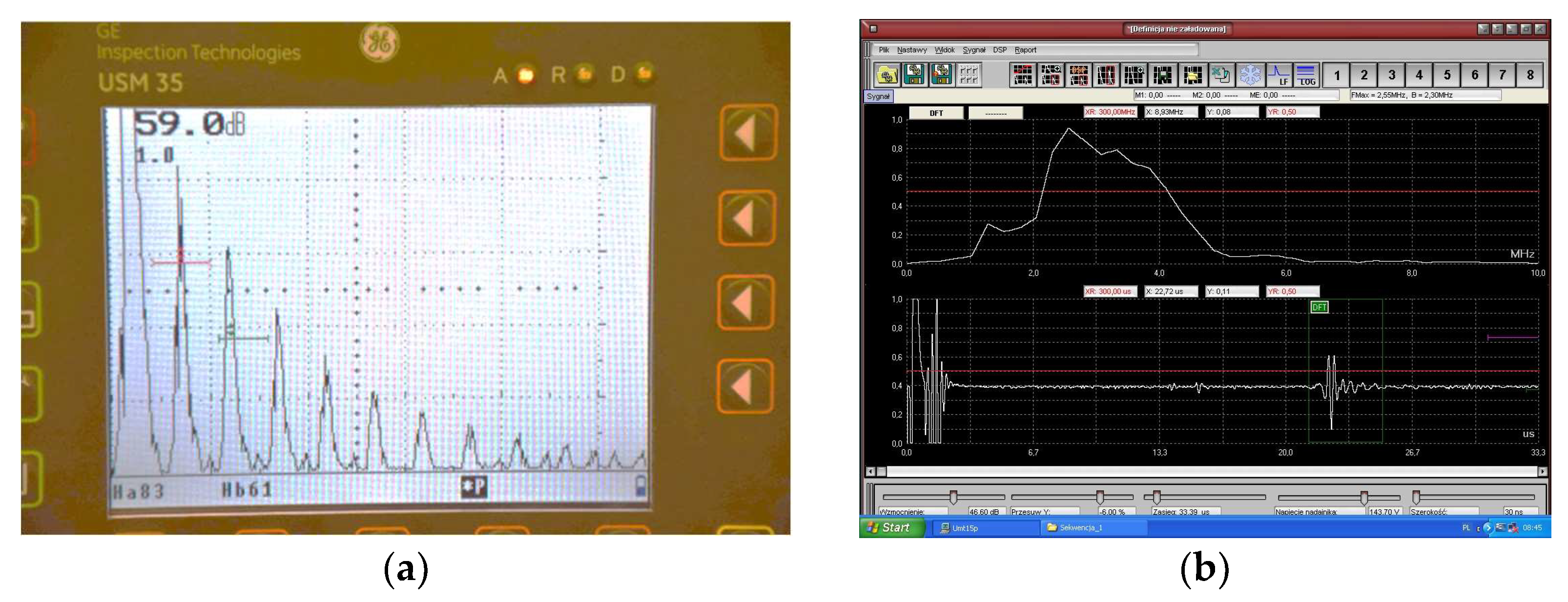Click the DFT button above spectrum plot
This screenshot has width=1568, height=602.
click(x=936, y=113)
